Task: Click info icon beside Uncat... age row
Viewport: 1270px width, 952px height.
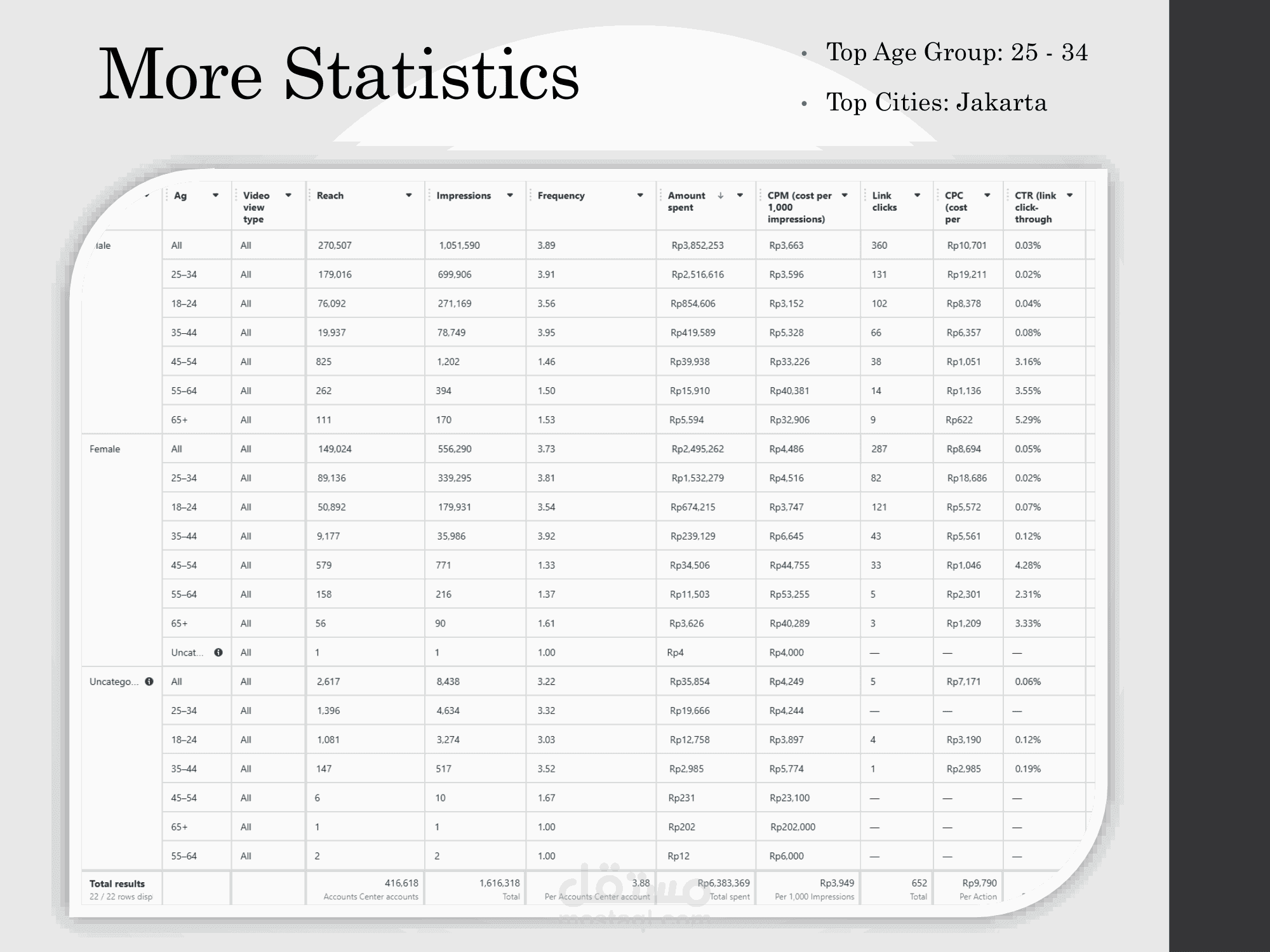Action: pos(218,652)
